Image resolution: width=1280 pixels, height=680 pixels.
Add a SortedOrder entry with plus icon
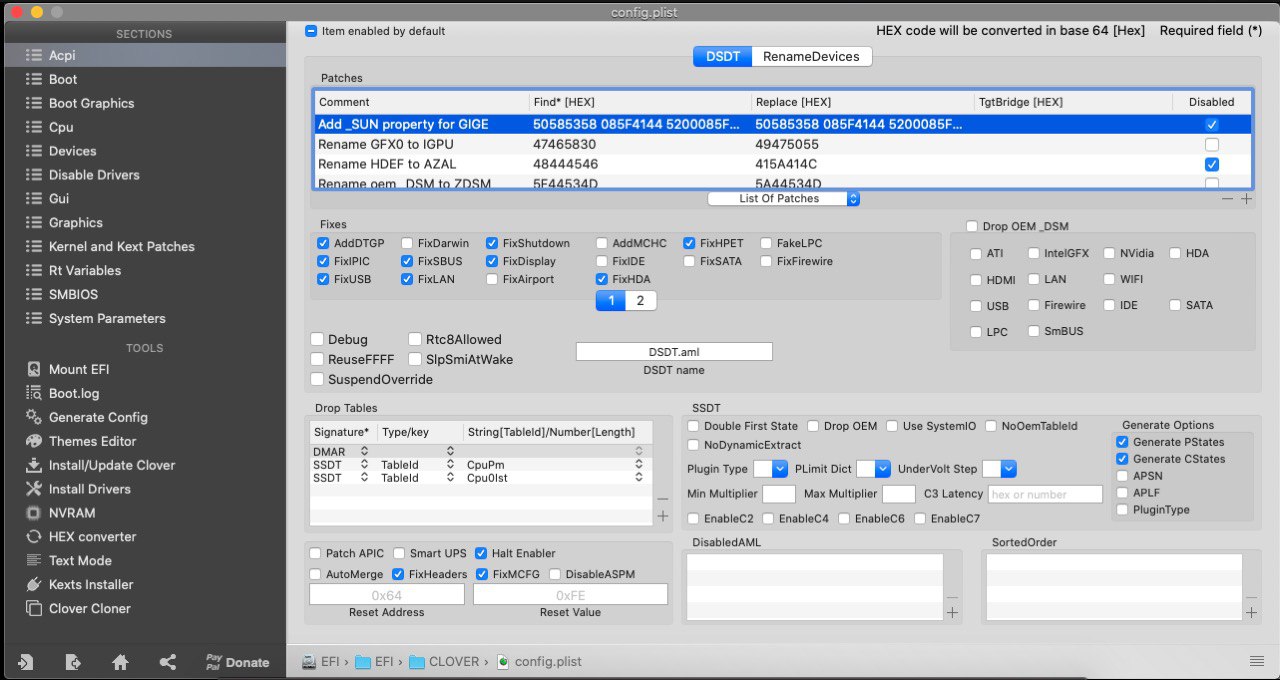pyautogui.click(x=1252, y=612)
